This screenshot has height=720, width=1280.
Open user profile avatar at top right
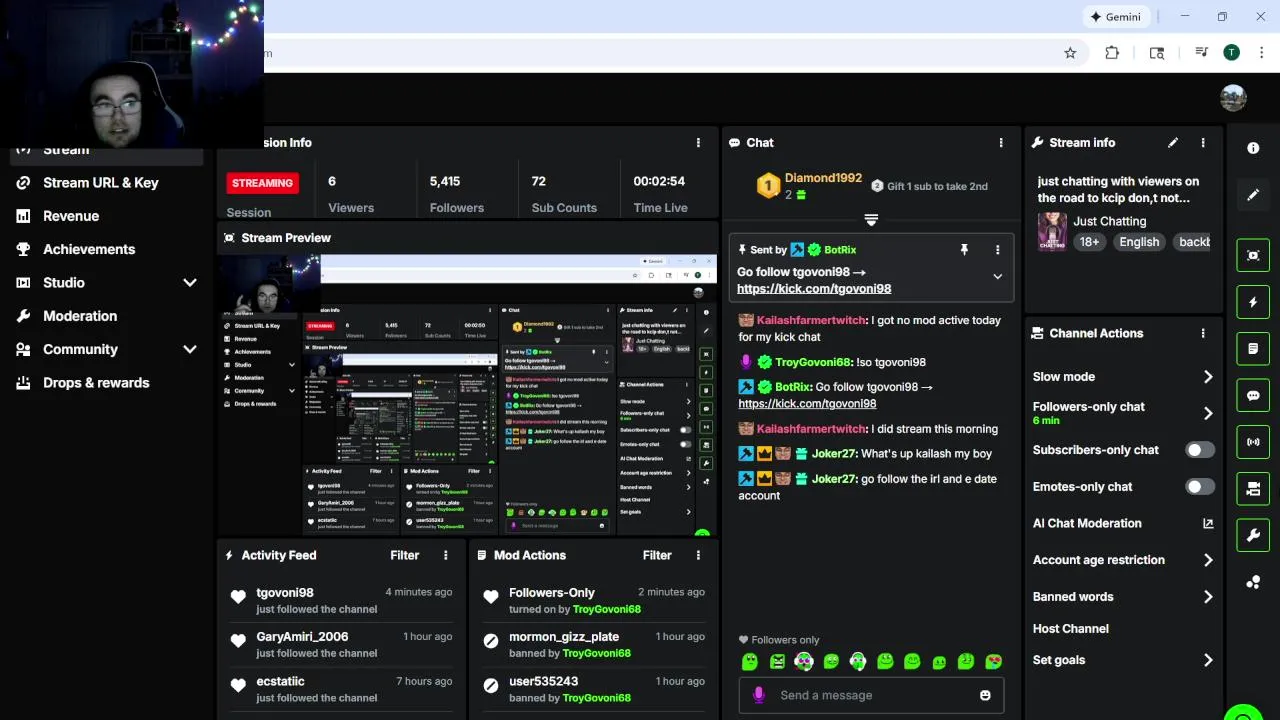pos(1234,98)
